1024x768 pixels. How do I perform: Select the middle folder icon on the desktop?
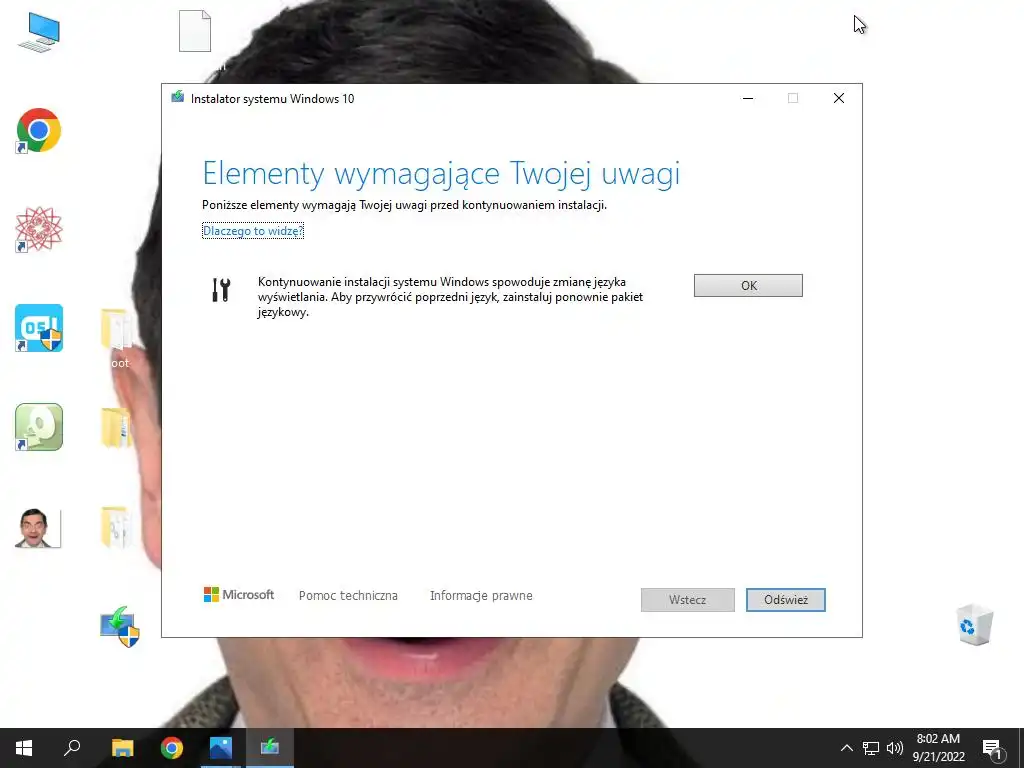[116, 428]
